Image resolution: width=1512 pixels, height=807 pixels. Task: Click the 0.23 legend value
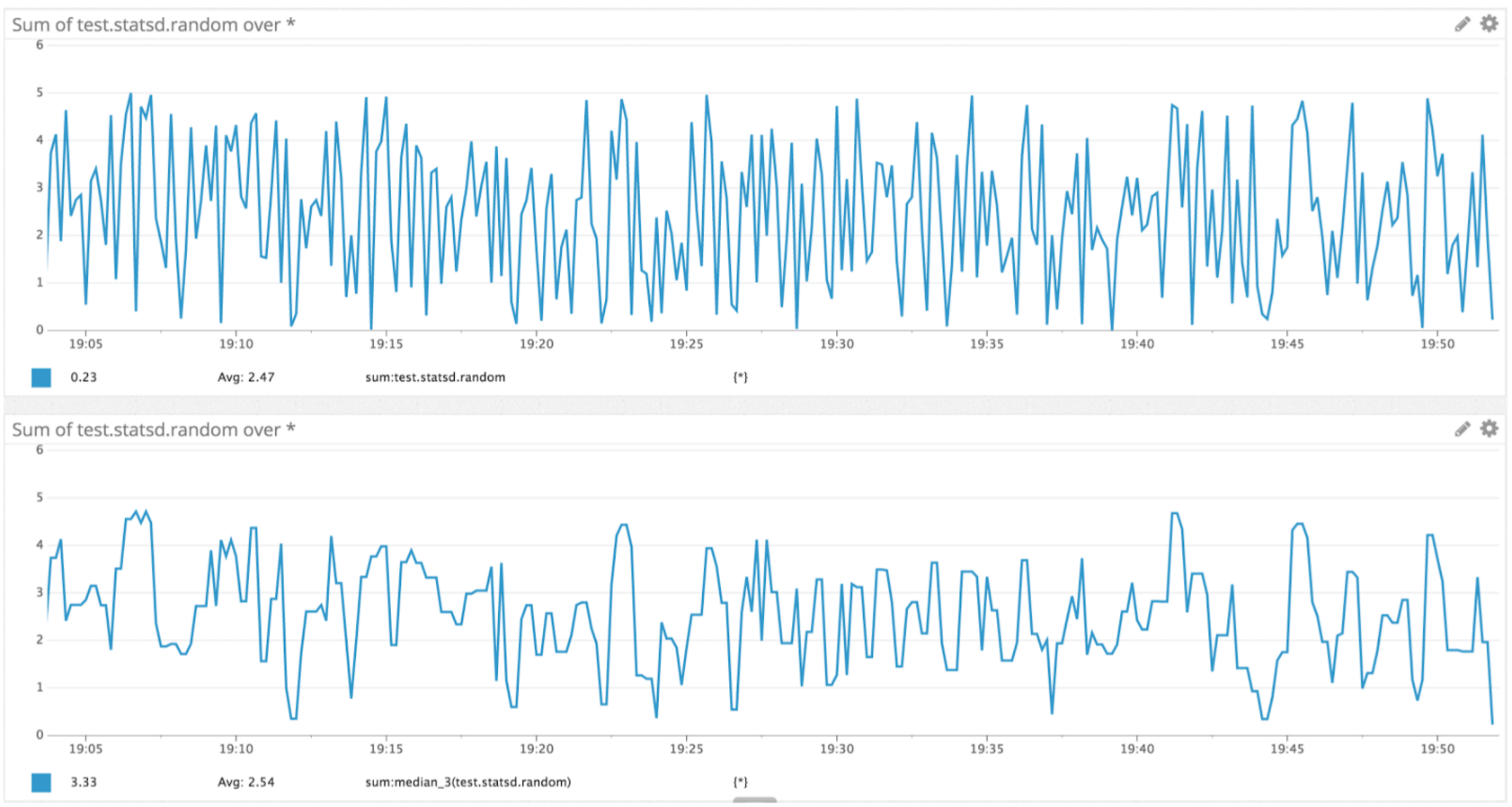[x=84, y=377]
